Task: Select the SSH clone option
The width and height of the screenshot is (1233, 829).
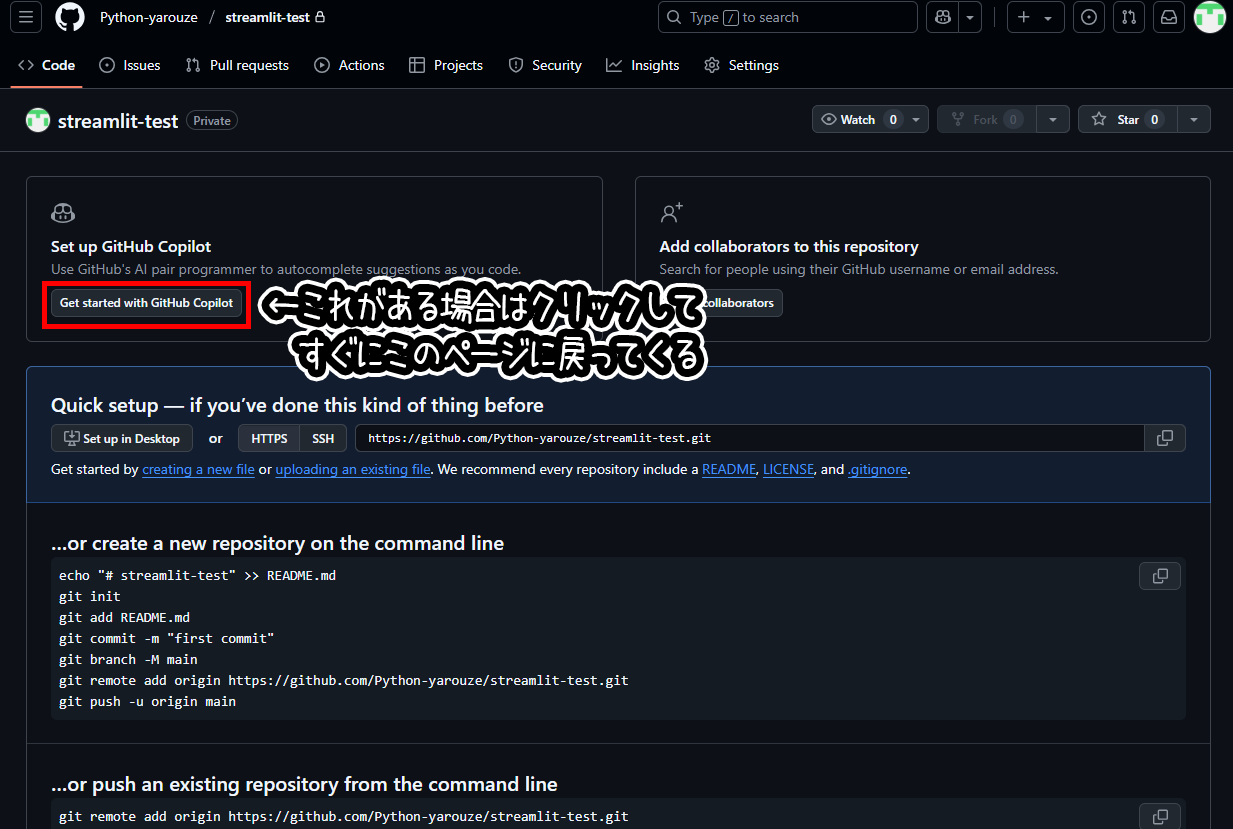Action: tap(323, 438)
